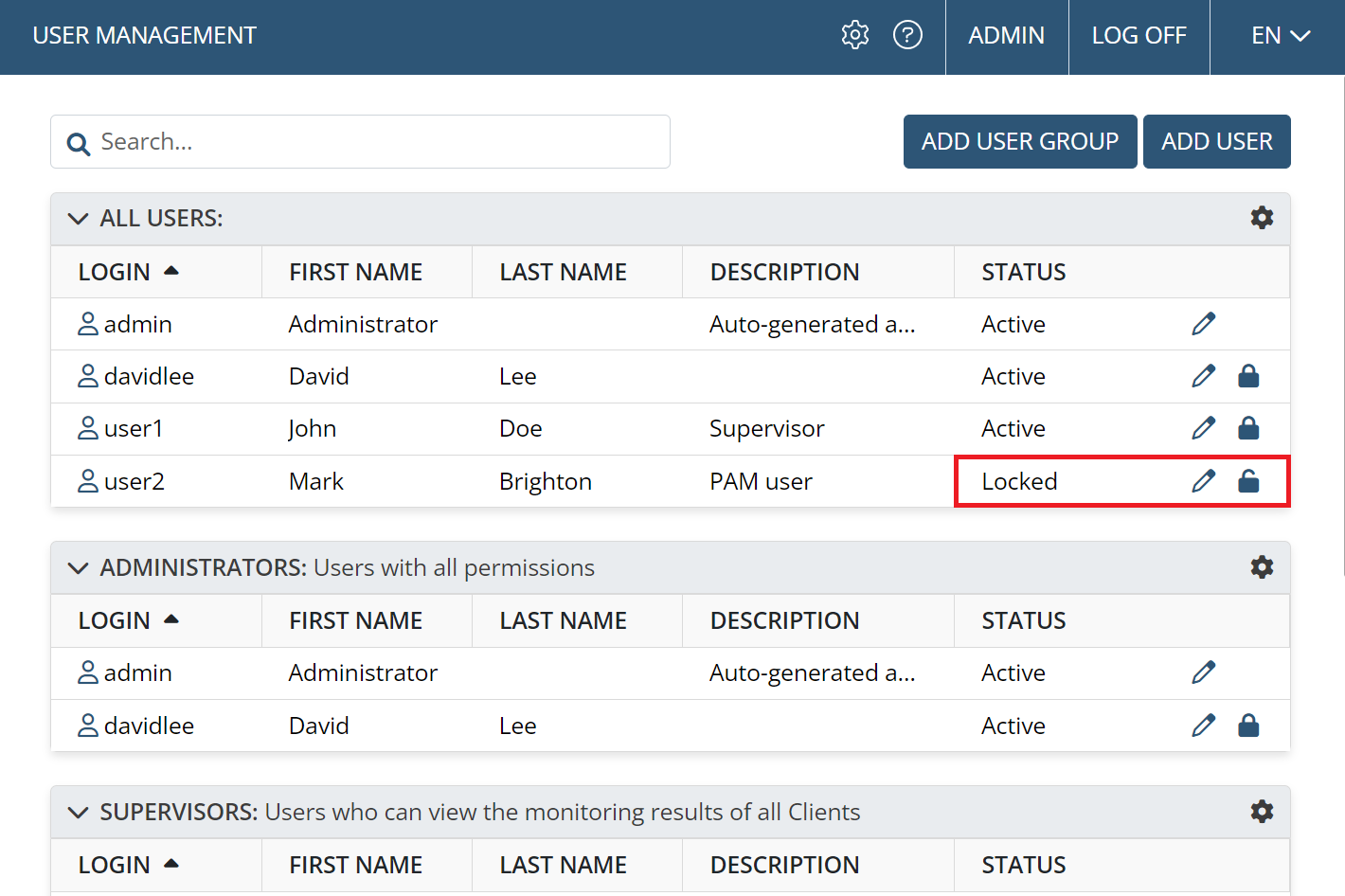Open settings gear in top header
This screenshot has height=896, width=1345.
click(x=854, y=35)
